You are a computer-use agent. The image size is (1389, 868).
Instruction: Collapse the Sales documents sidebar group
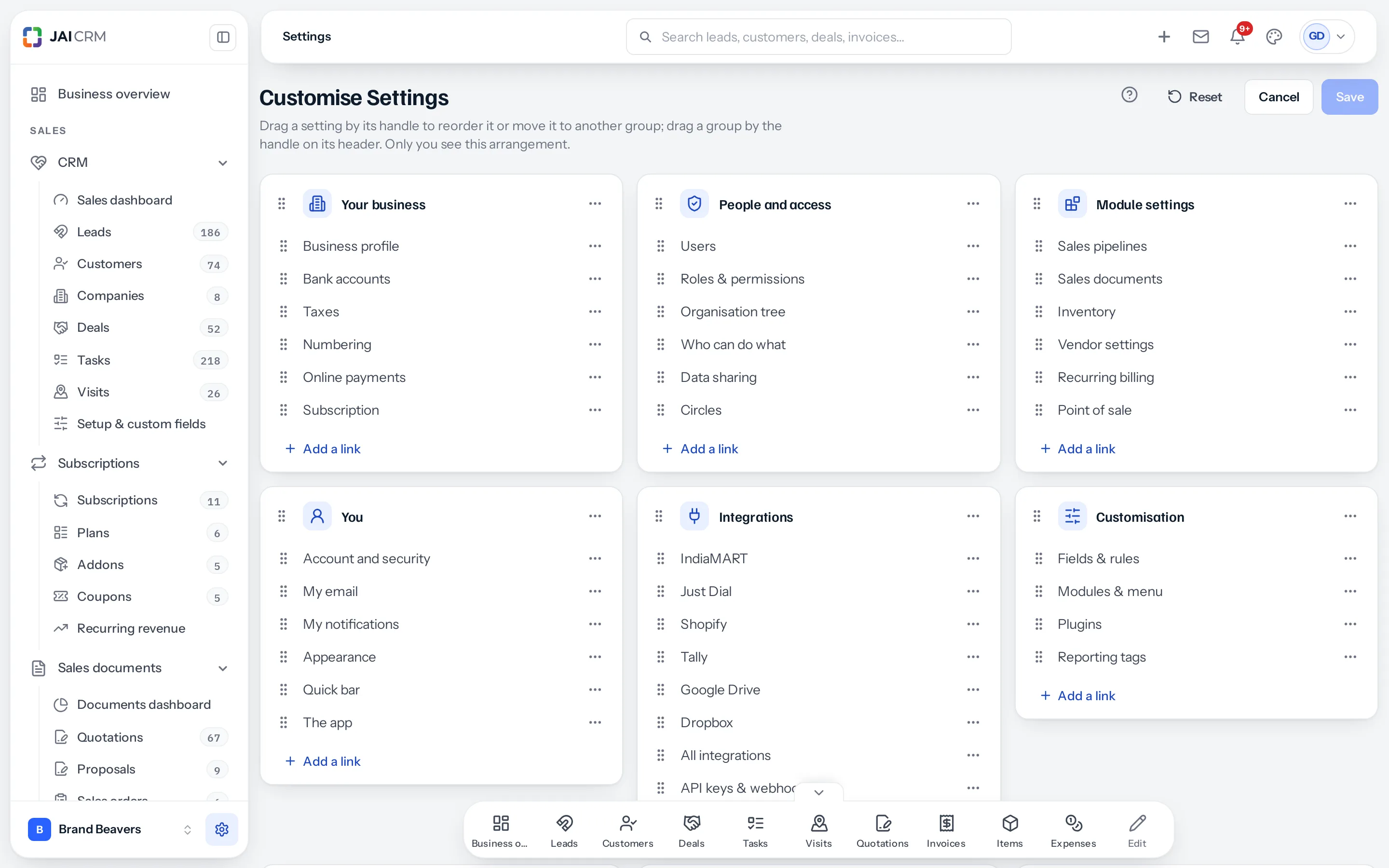[223, 668]
